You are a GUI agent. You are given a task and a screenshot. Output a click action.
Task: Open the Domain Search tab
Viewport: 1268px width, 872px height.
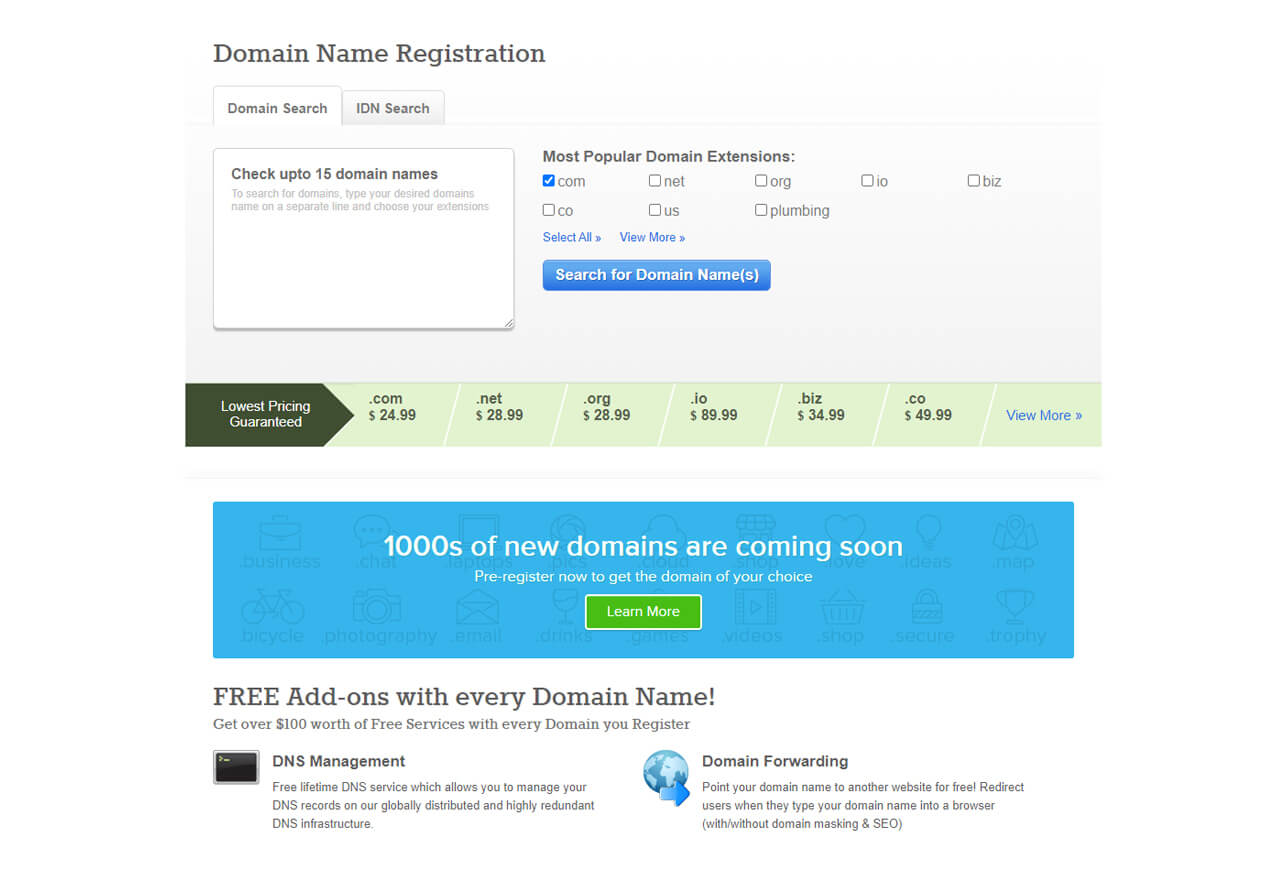coord(277,107)
